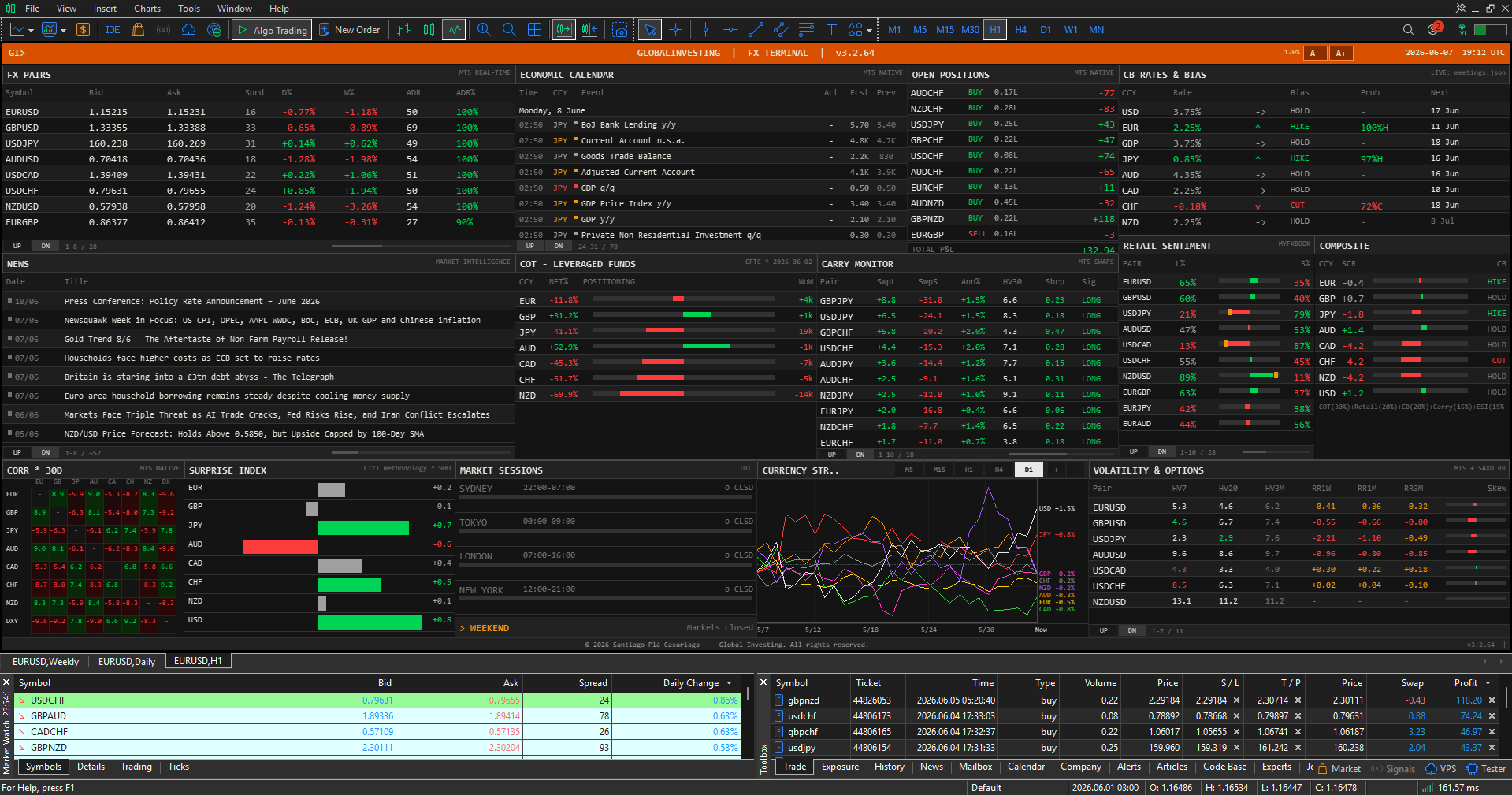
Task: Click the dollar sign trading icon
Action: point(83,30)
